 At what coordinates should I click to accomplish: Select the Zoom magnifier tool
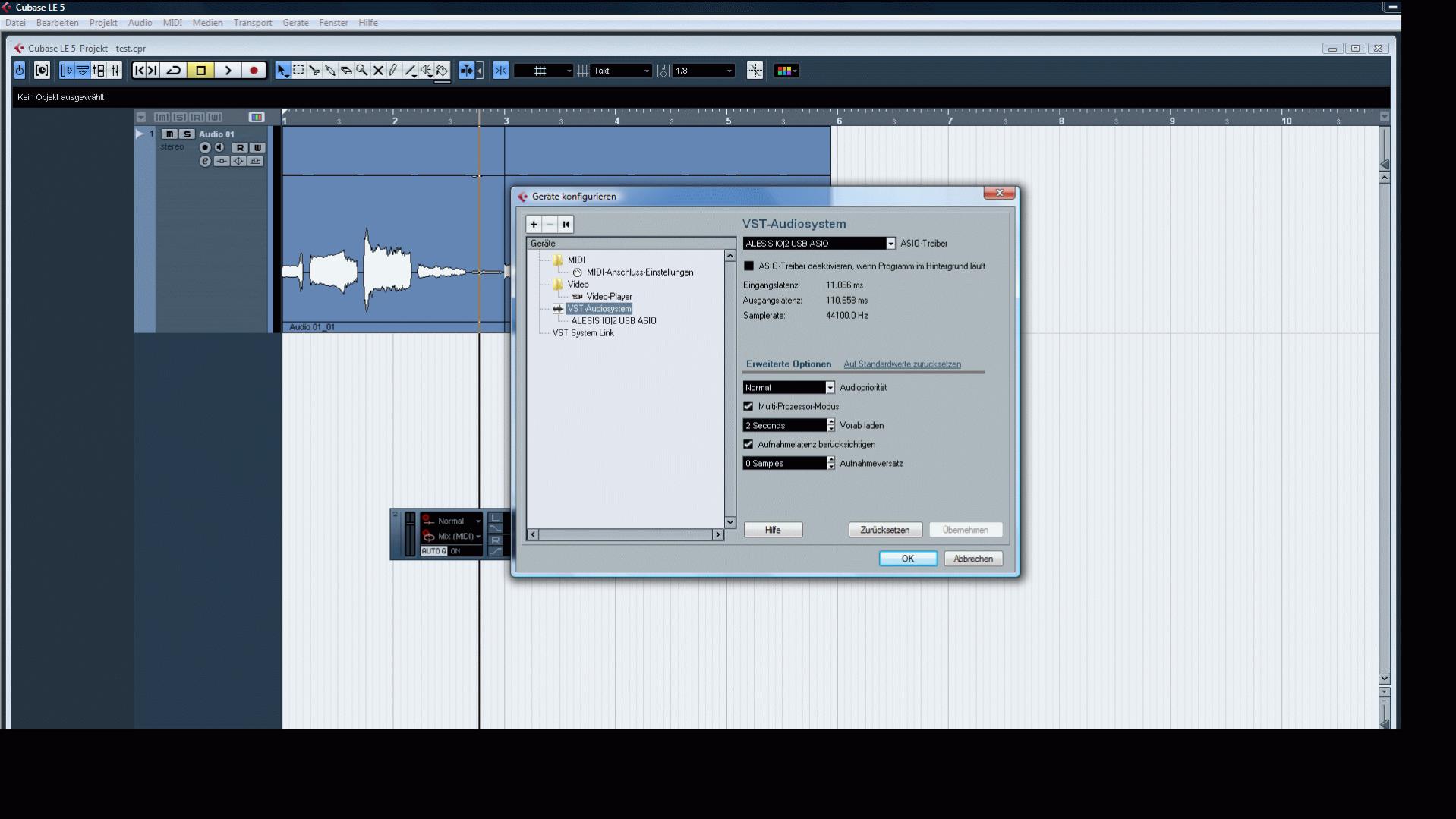click(362, 71)
